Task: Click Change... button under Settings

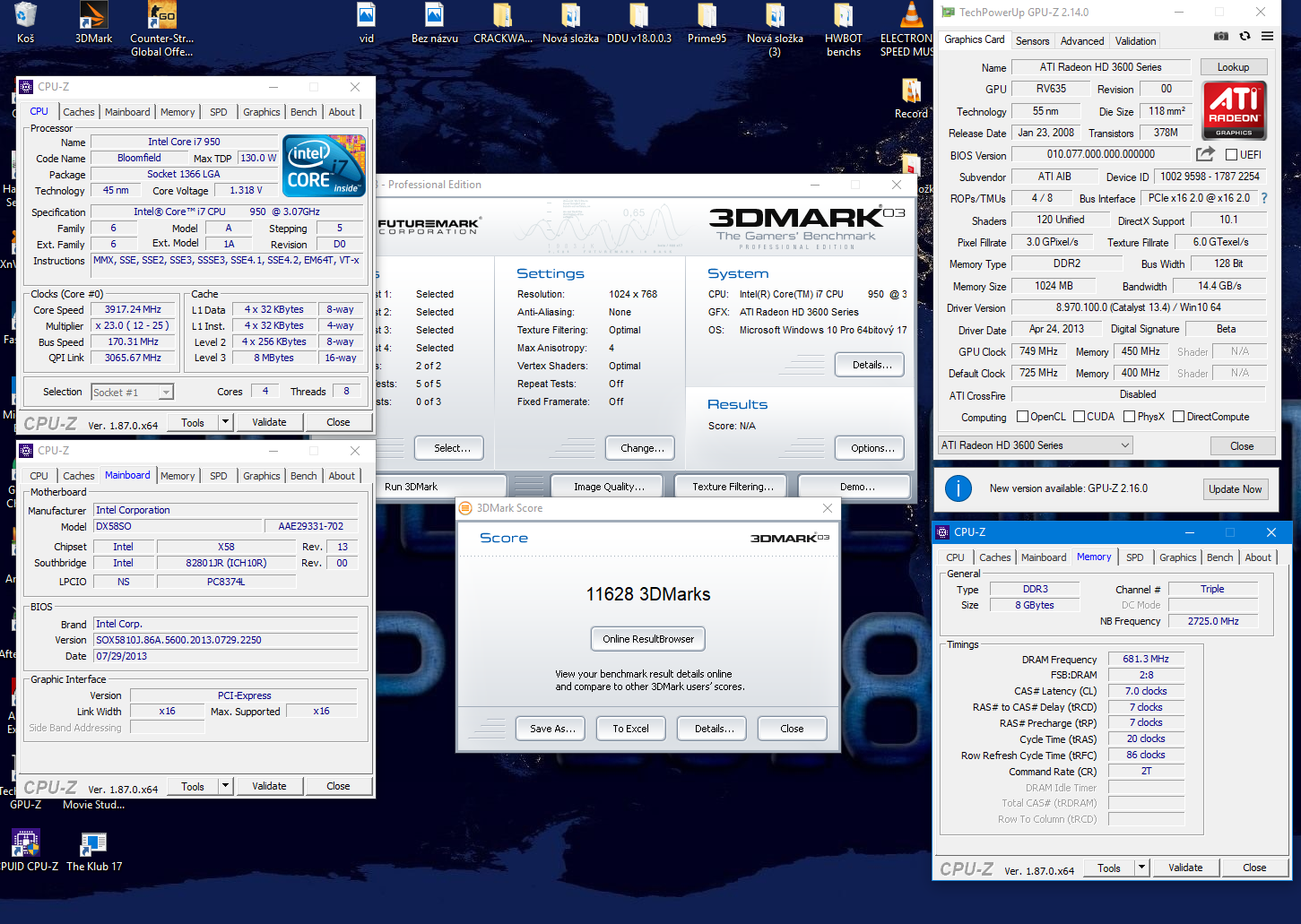Action: click(x=642, y=448)
